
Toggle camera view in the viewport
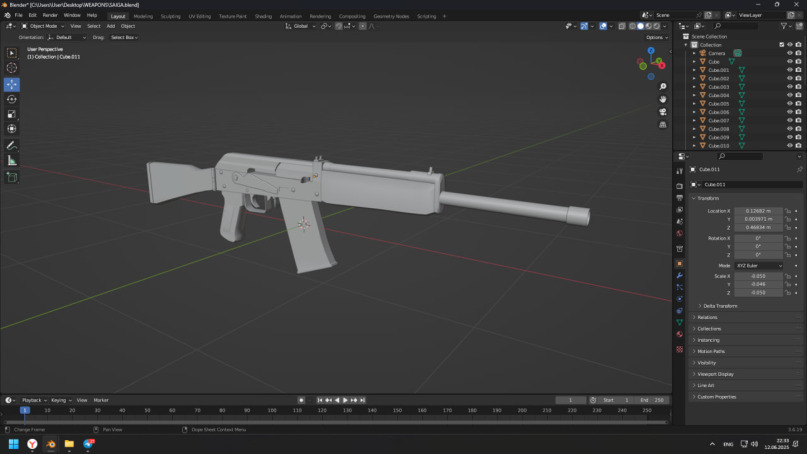[662, 112]
